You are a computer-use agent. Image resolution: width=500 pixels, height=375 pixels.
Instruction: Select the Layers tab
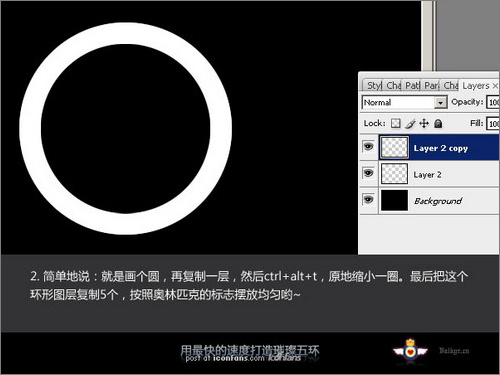pyautogui.click(x=476, y=86)
